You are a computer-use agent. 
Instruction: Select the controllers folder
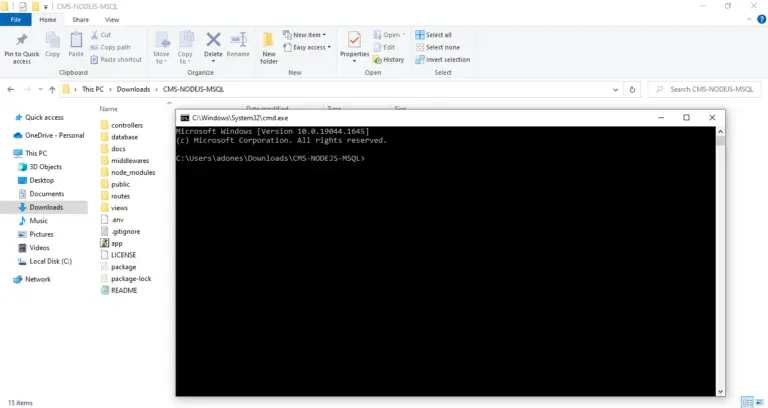(x=122, y=125)
